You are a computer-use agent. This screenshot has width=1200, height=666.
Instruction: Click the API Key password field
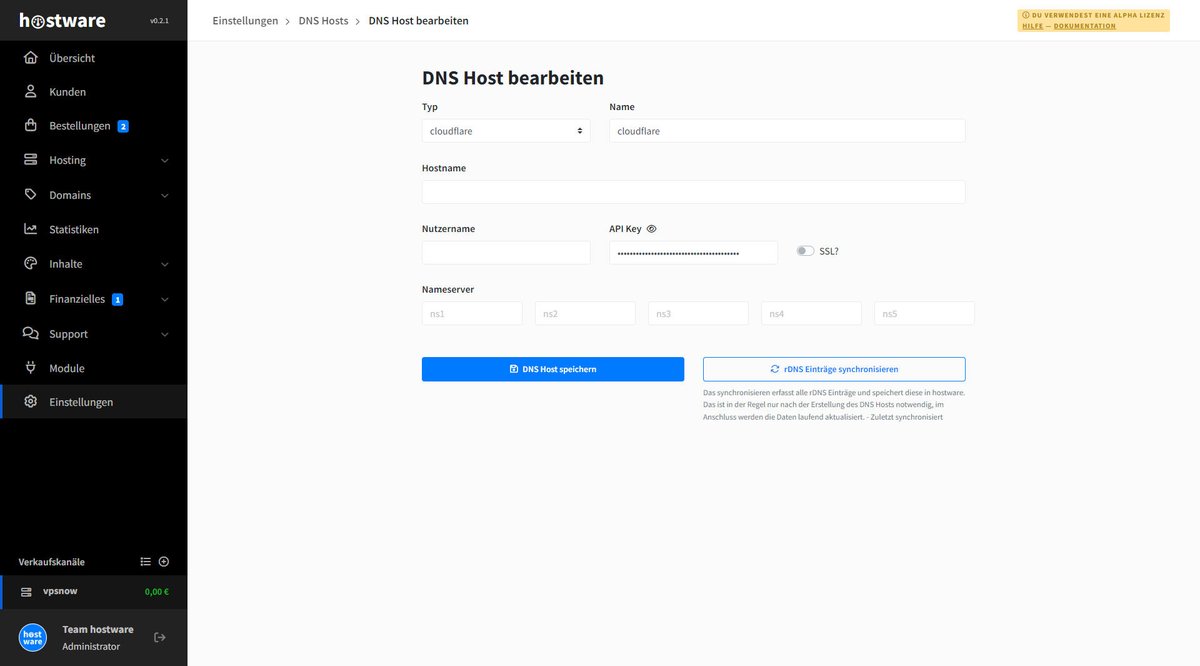pyautogui.click(x=693, y=252)
